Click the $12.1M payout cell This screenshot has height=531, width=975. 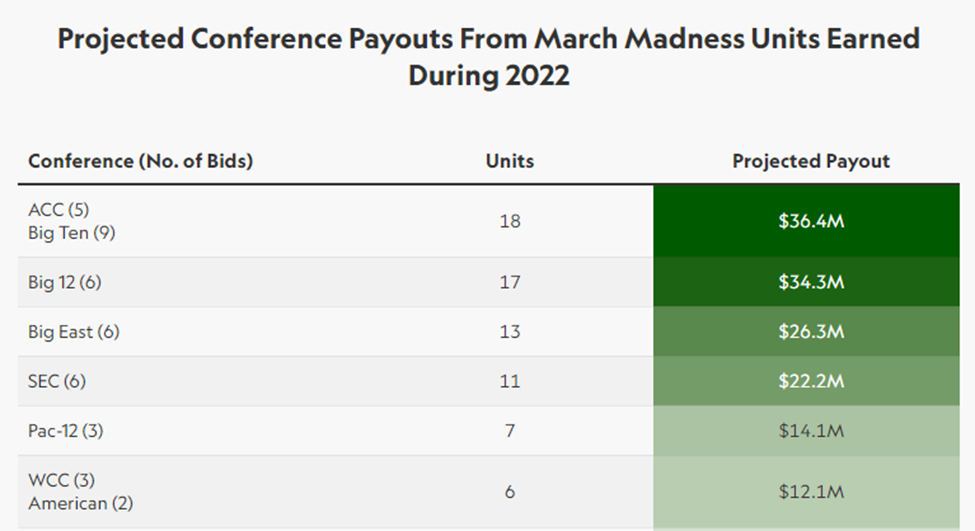click(x=811, y=492)
